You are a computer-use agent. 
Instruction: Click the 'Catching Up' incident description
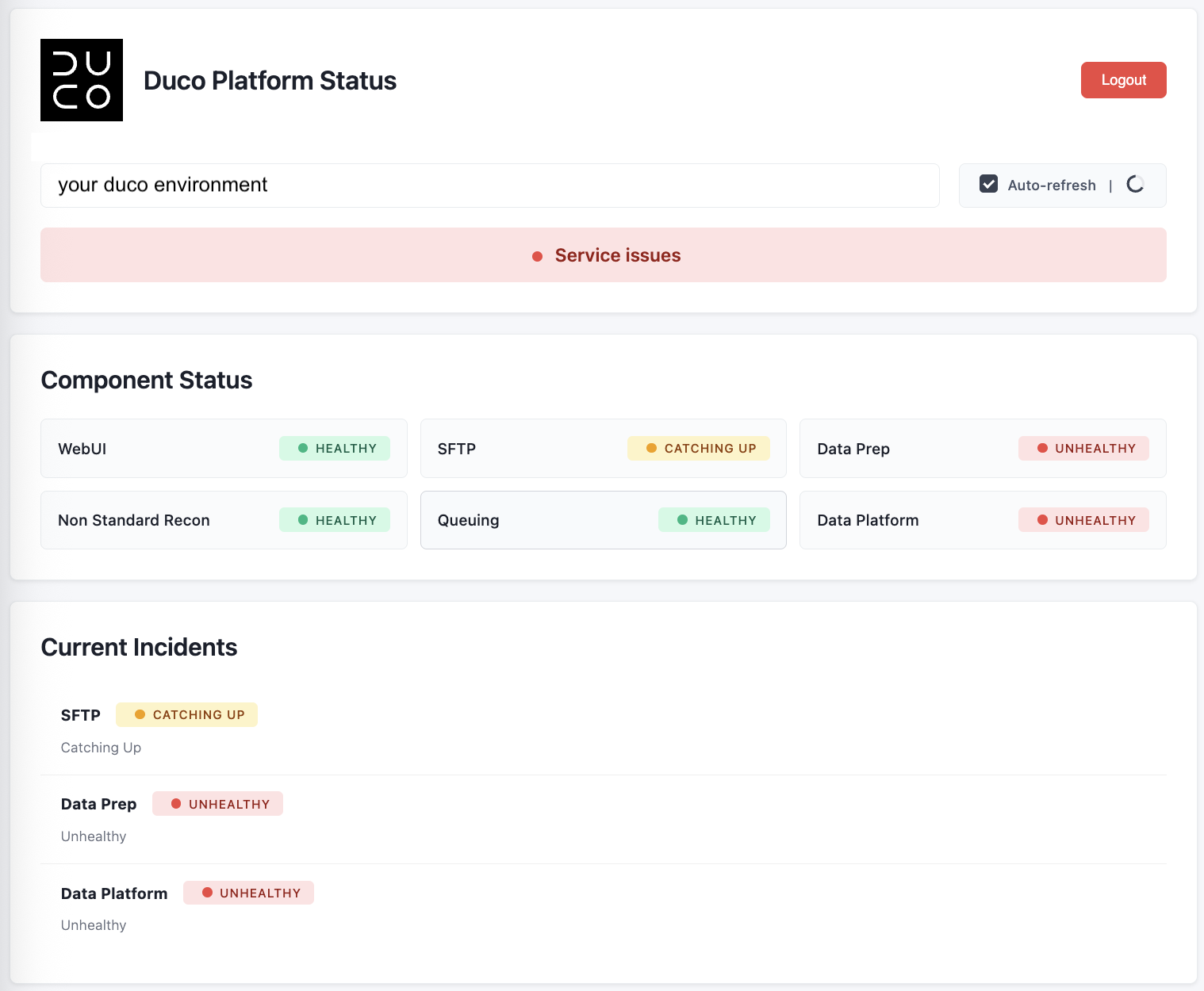click(x=101, y=748)
